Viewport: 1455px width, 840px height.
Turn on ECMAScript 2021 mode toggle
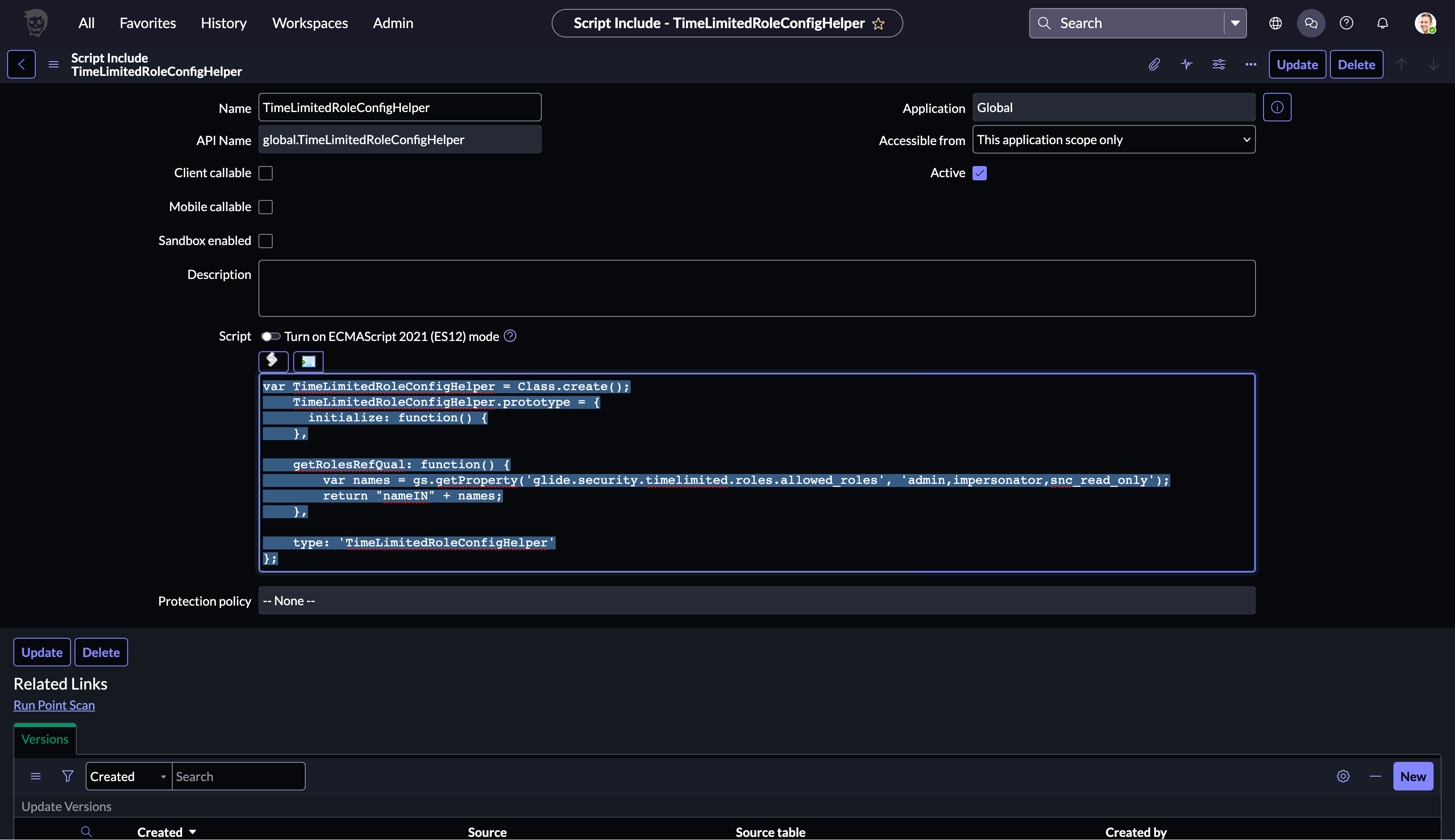point(270,337)
